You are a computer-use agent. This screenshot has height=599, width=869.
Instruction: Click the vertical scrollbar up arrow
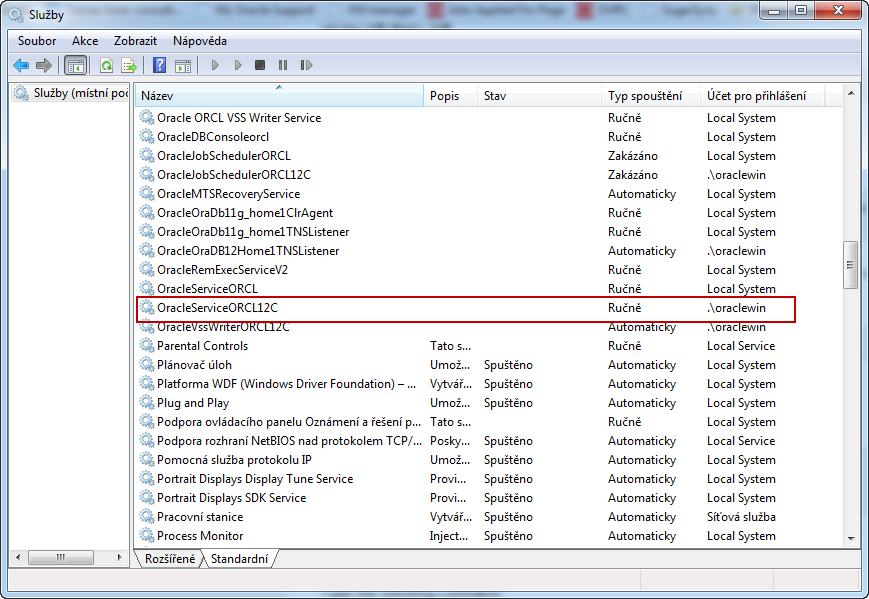(x=851, y=94)
